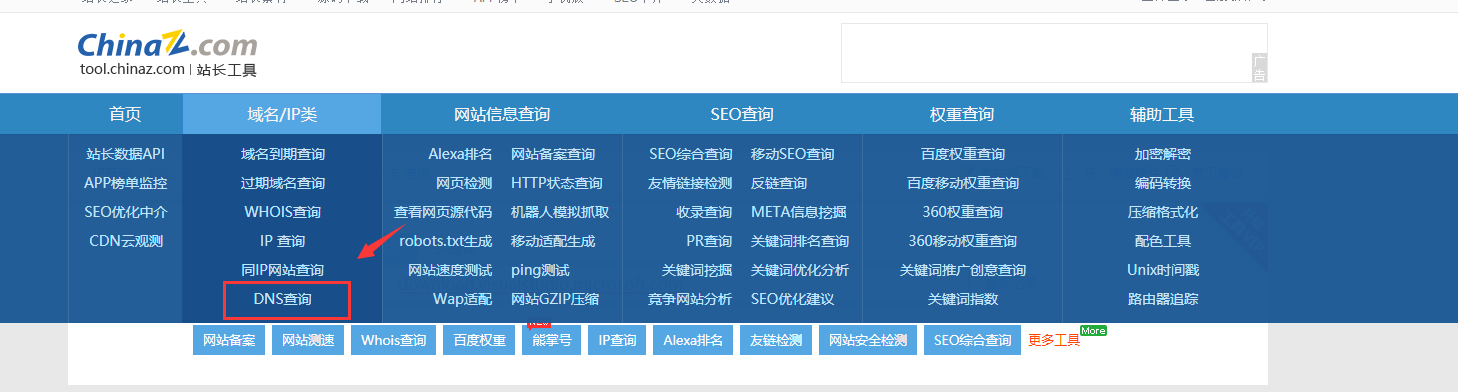The height and width of the screenshot is (392, 1458).
Task: Open robots.txt生成 tool
Action: coord(446,241)
